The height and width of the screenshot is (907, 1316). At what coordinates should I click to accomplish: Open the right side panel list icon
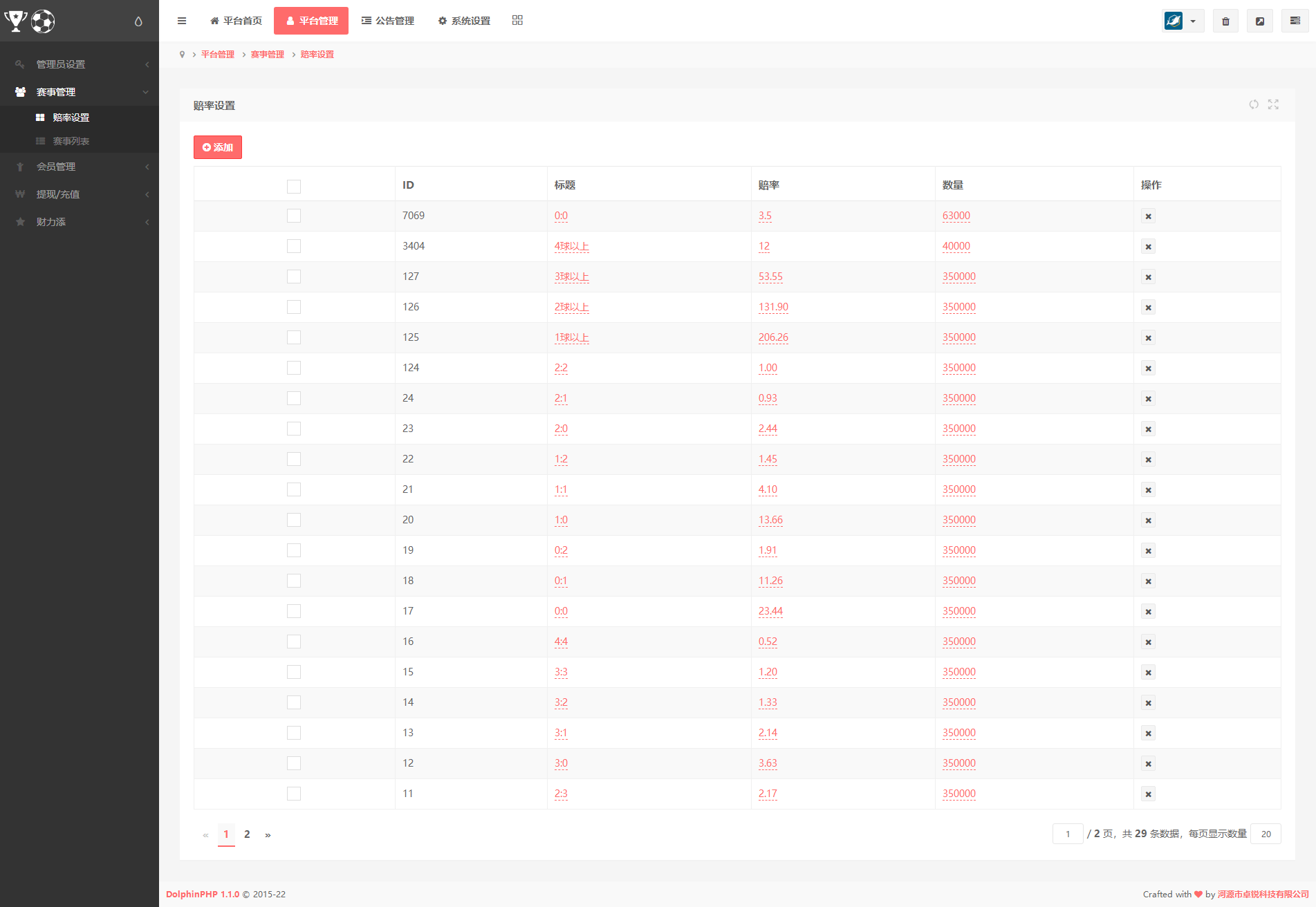[1295, 21]
